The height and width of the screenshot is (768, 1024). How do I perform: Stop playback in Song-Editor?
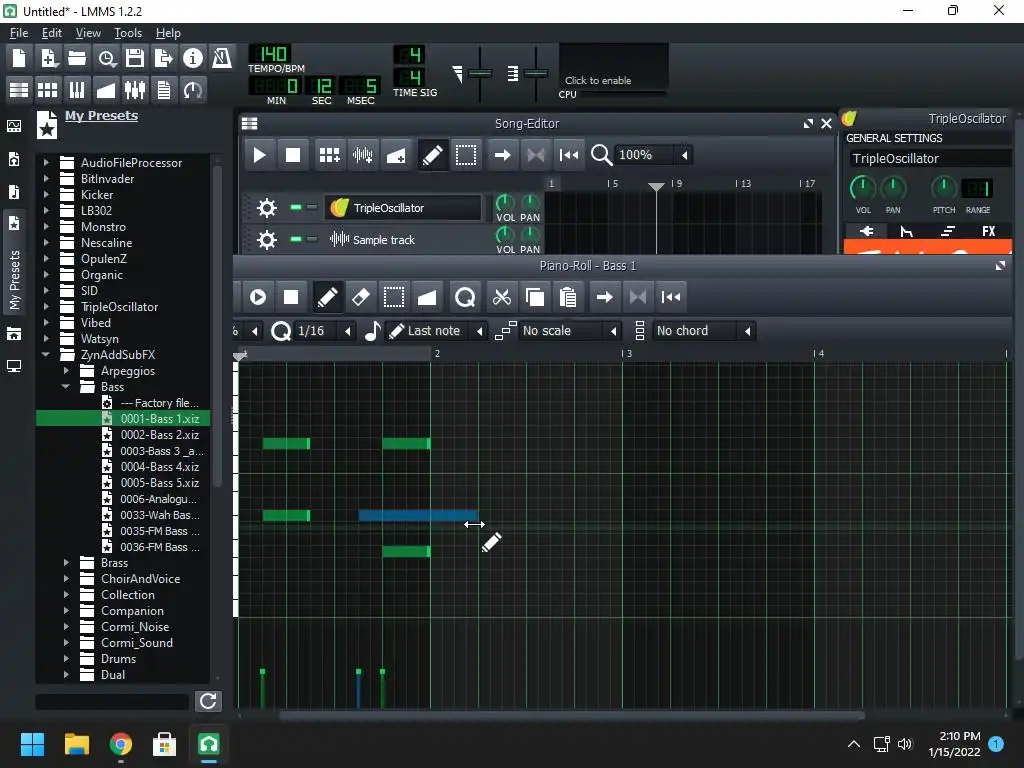coord(293,155)
